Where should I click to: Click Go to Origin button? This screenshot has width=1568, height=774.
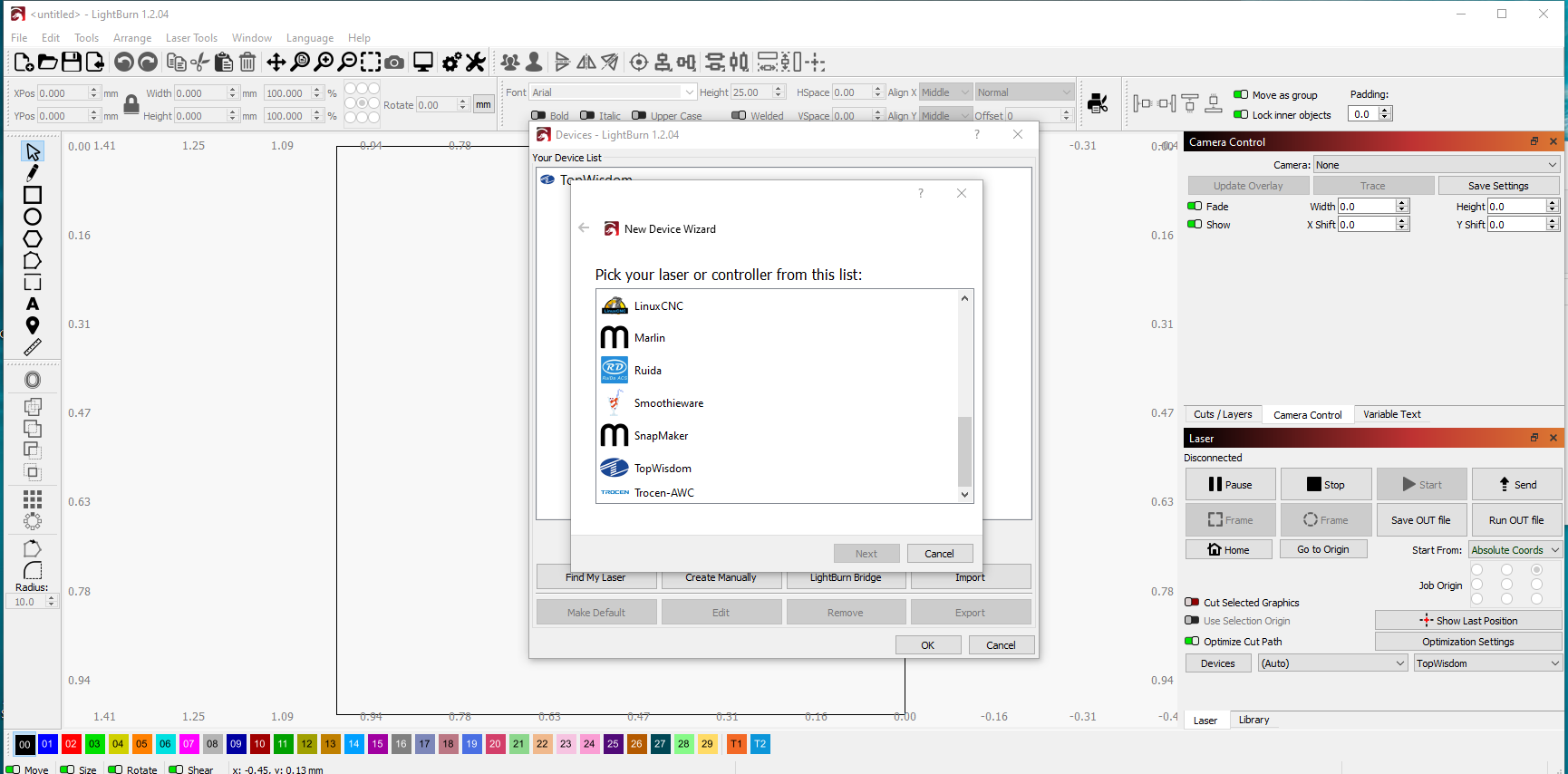[x=1323, y=549]
